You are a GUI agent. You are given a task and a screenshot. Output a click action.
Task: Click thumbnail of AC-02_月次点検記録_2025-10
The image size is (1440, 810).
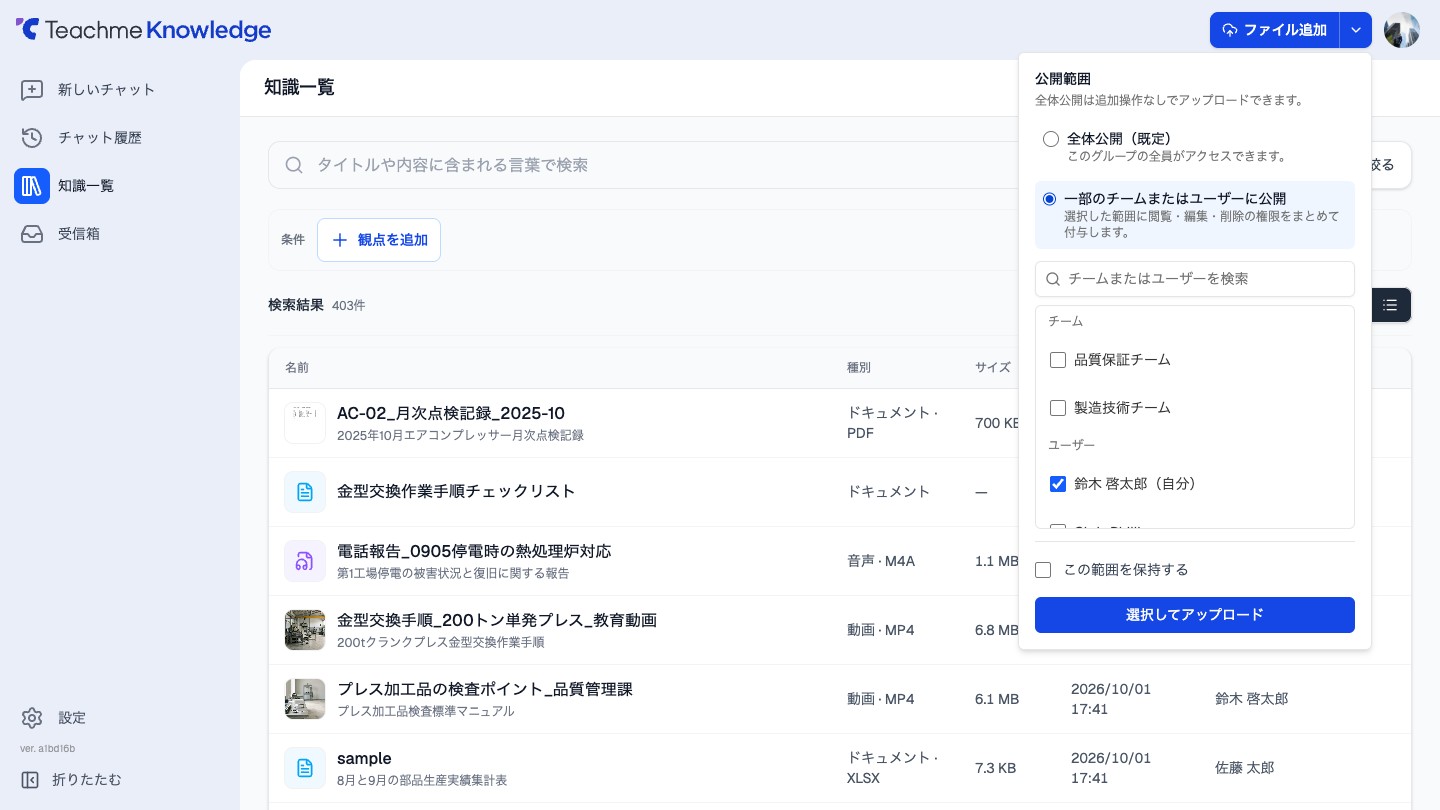[305, 423]
